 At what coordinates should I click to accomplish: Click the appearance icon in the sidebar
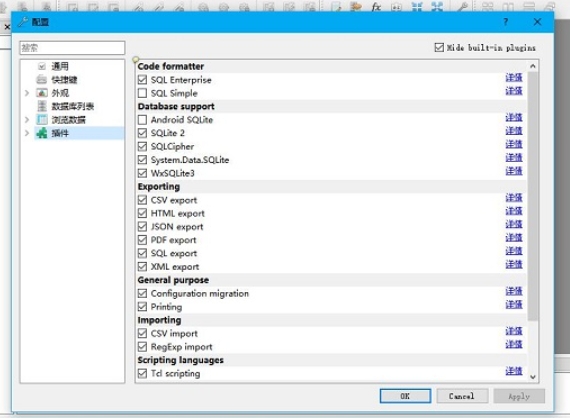coord(42,93)
